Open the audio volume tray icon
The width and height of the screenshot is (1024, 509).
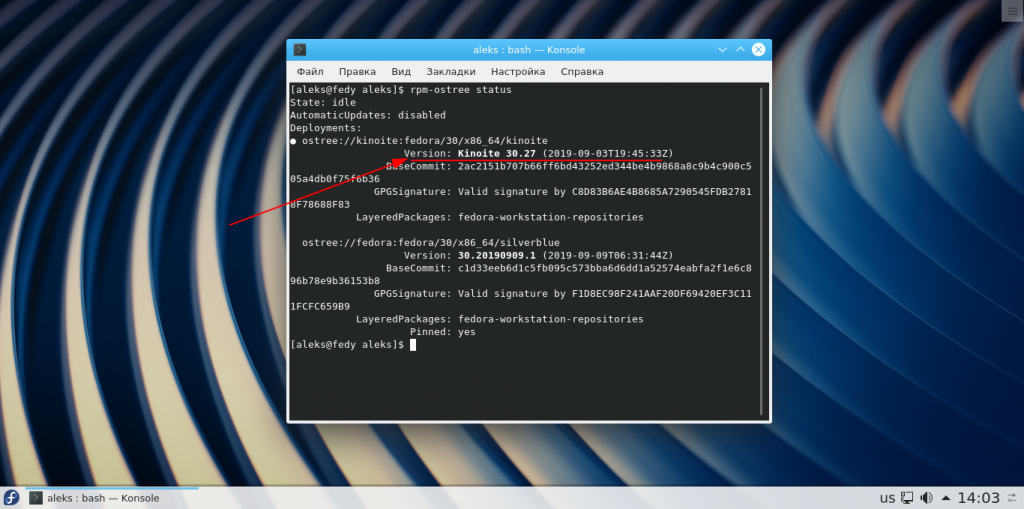pos(927,498)
